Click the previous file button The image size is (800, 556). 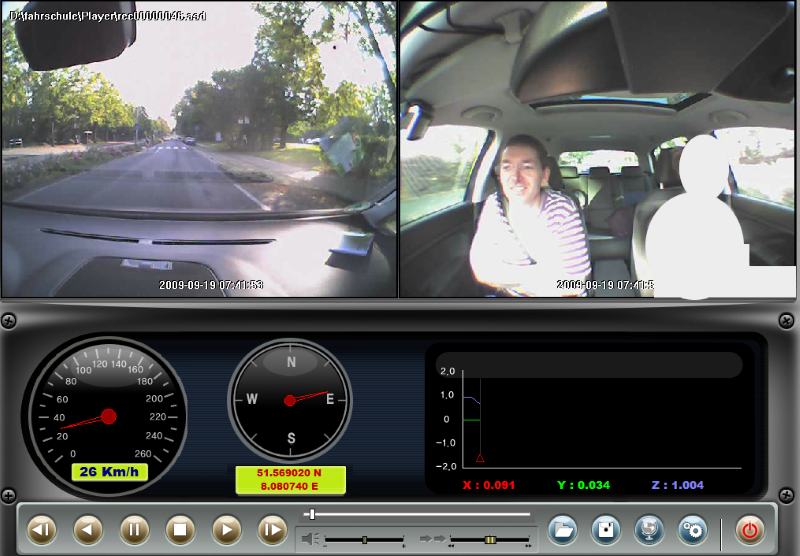pos(42,529)
